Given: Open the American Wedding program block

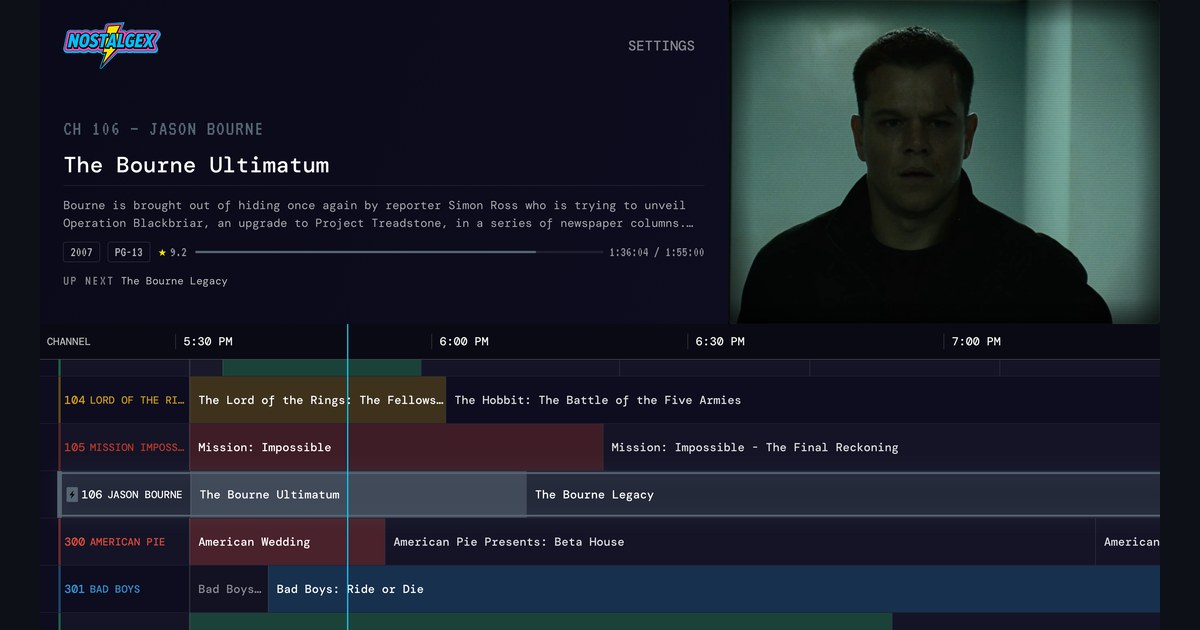Looking at the screenshot, I should click(x=287, y=542).
